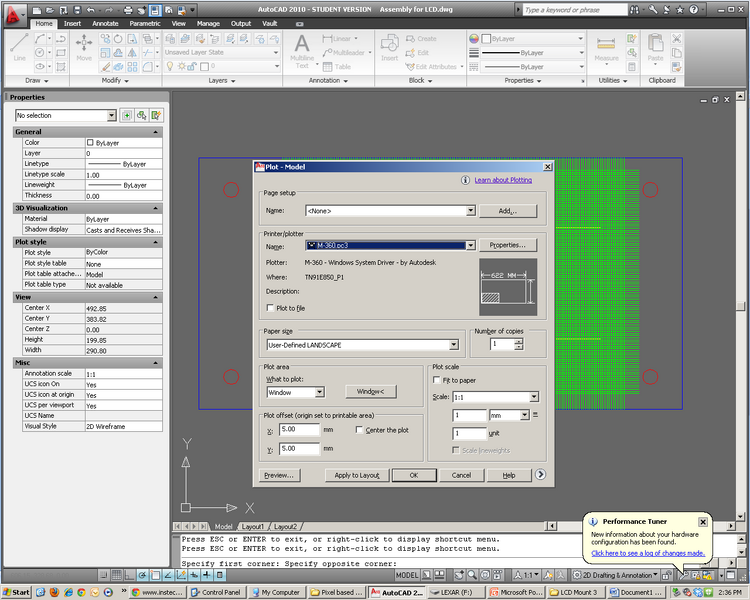This screenshot has height=600, width=750.
Task: Toggle the Grid Display status bar icon
Action: tap(117, 575)
